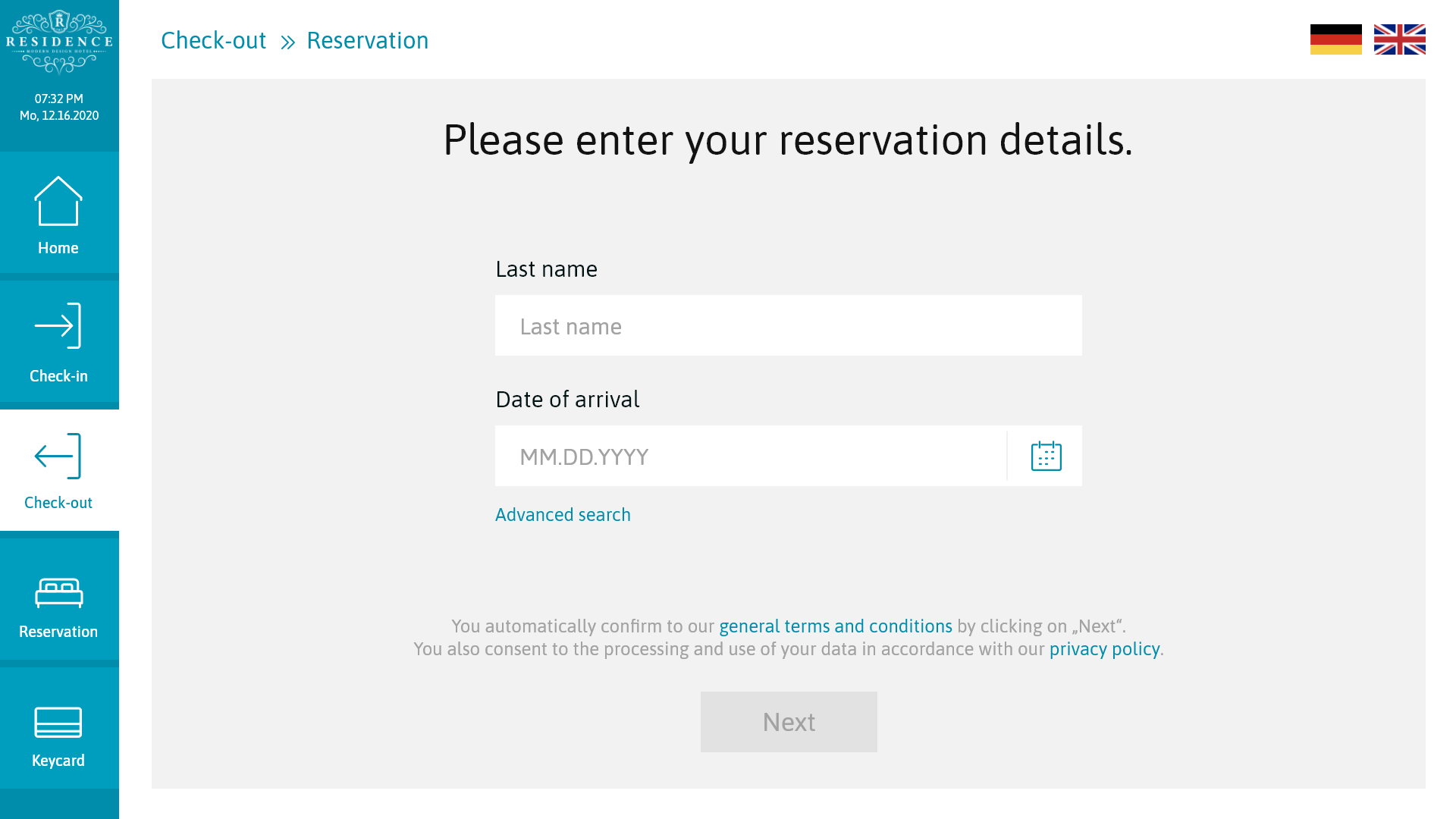Open the Reservation bed icon
This screenshot has height=819, width=1456.
pyautogui.click(x=58, y=592)
